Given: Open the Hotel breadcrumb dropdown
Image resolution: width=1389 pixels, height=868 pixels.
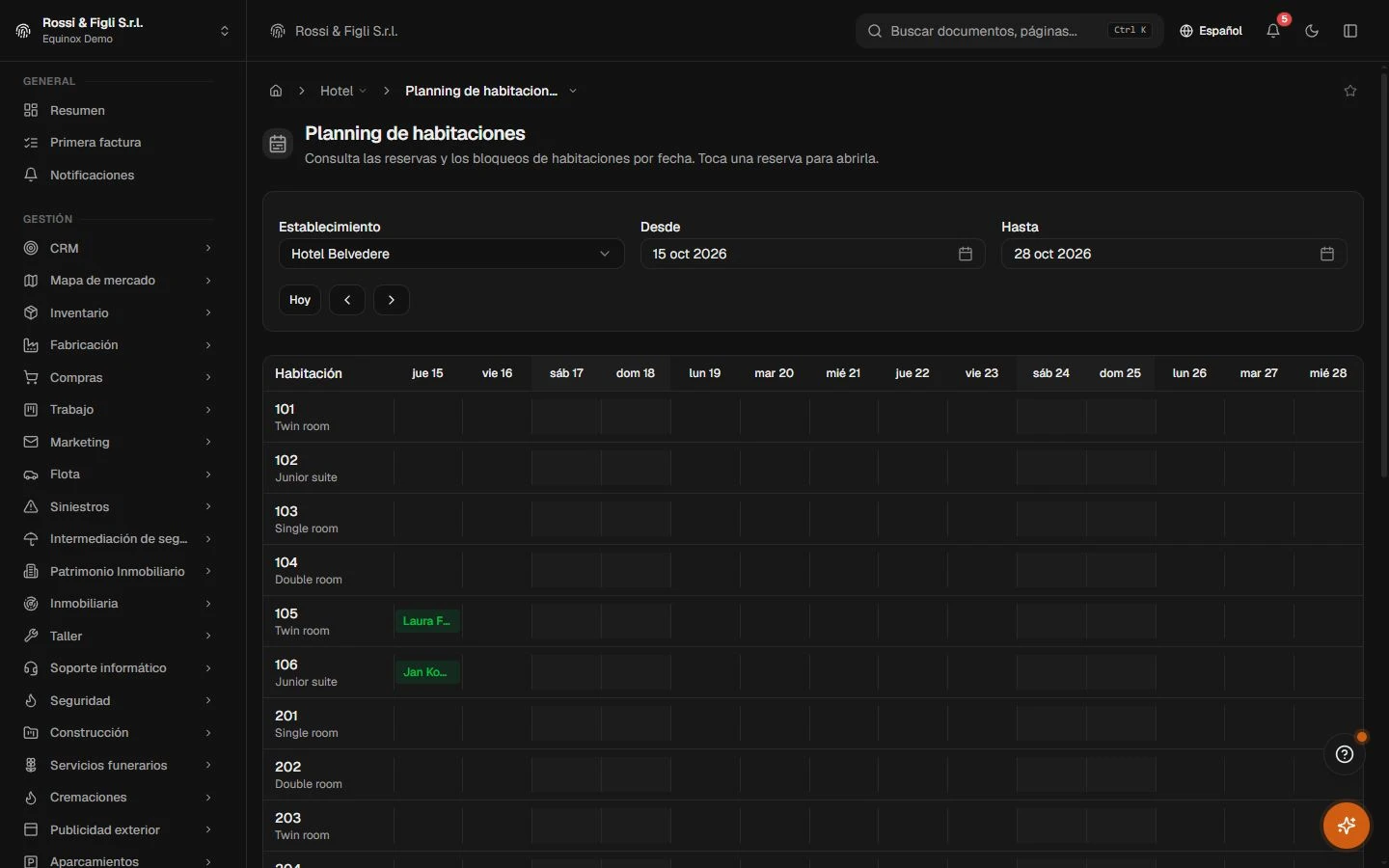Looking at the screenshot, I should pyautogui.click(x=343, y=91).
